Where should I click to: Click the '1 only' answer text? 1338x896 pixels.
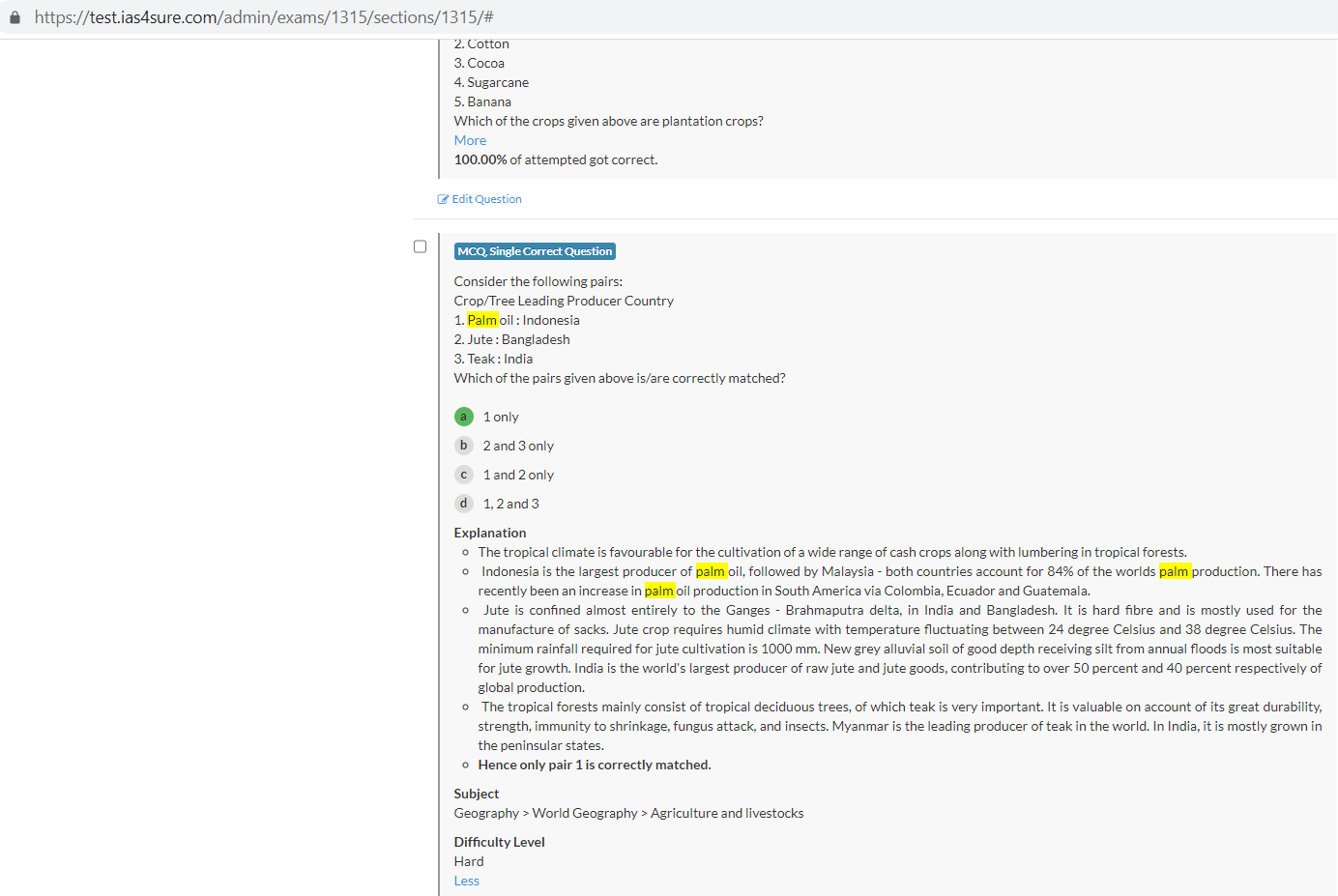501,417
